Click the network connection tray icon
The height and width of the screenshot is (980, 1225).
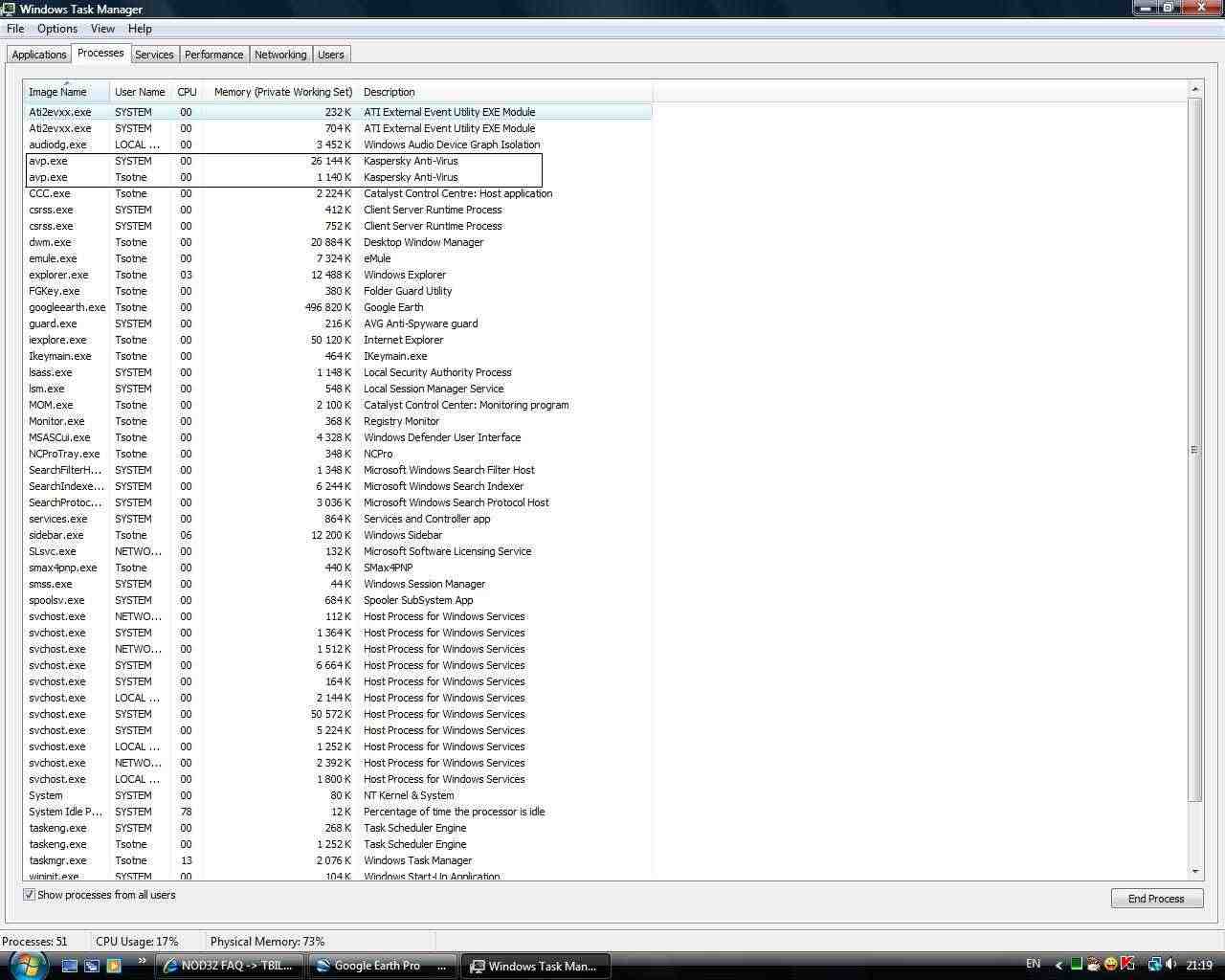click(x=1154, y=965)
